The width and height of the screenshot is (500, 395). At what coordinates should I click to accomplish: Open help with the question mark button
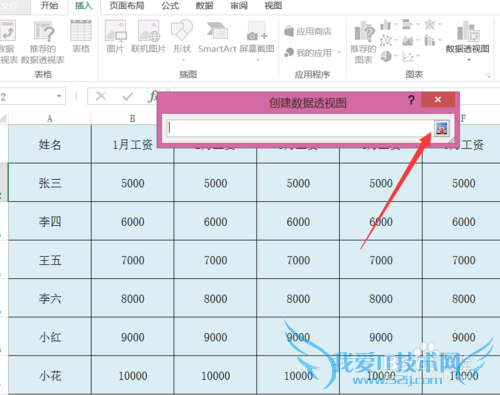411,100
